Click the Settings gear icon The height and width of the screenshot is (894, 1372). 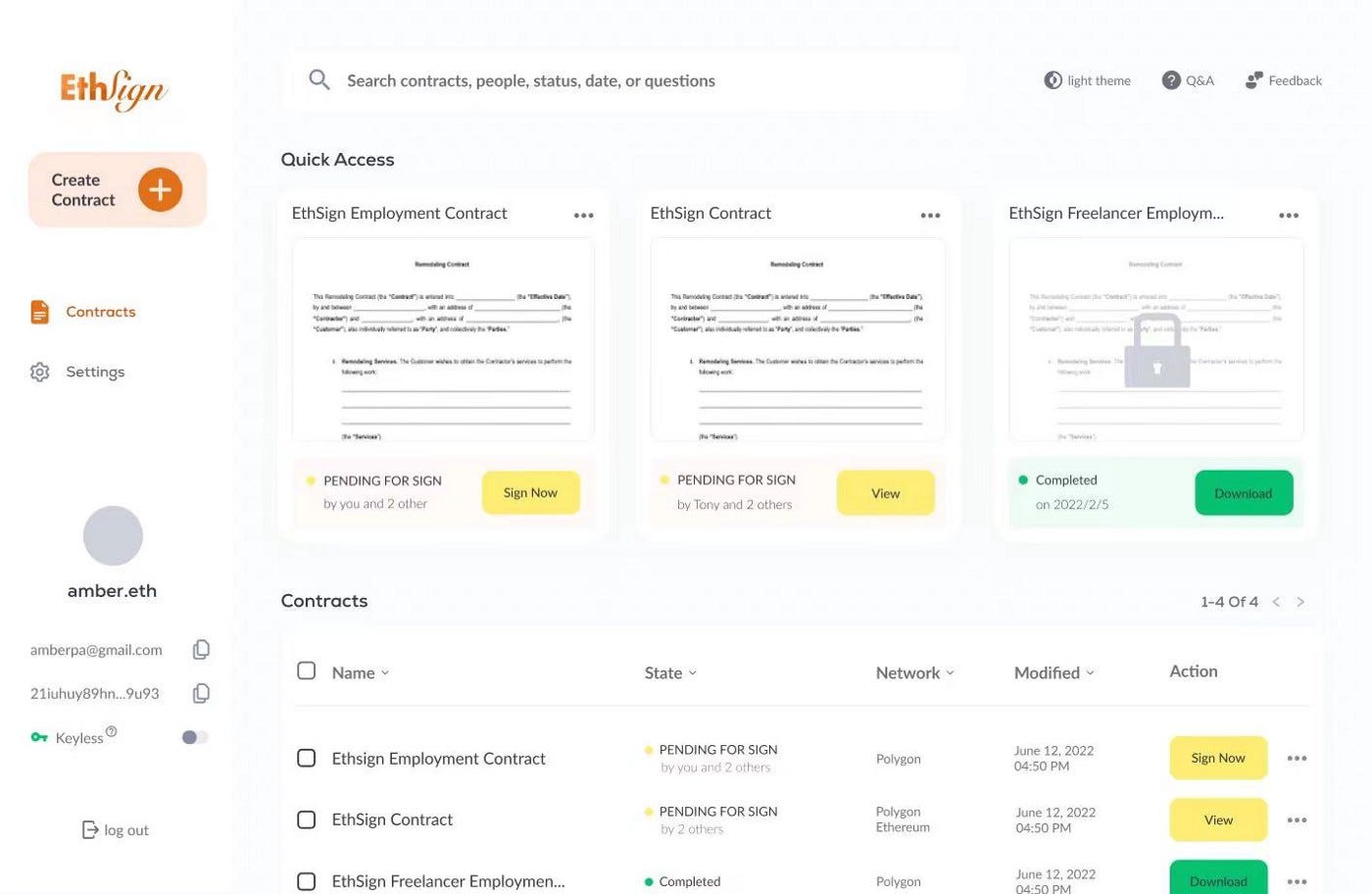[39, 372]
